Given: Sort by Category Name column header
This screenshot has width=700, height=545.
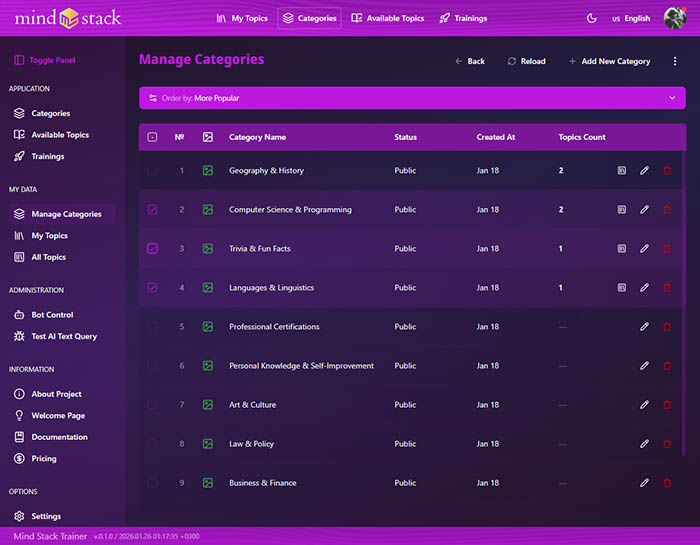Looking at the screenshot, I should pyautogui.click(x=257, y=137).
